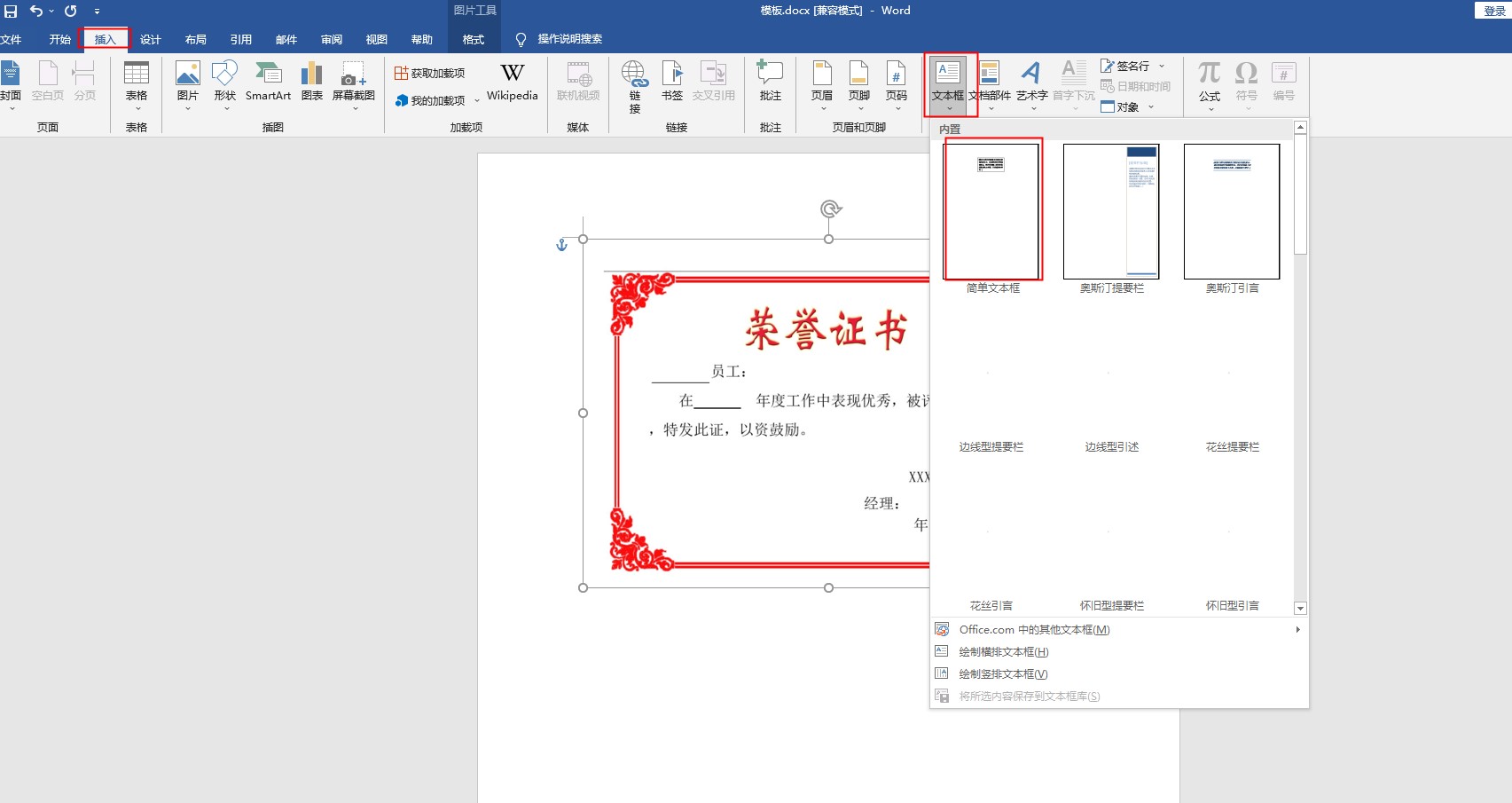Viewport: 1512px width, 803px height.
Task: Insert object (对象)
Action: (1121, 106)
